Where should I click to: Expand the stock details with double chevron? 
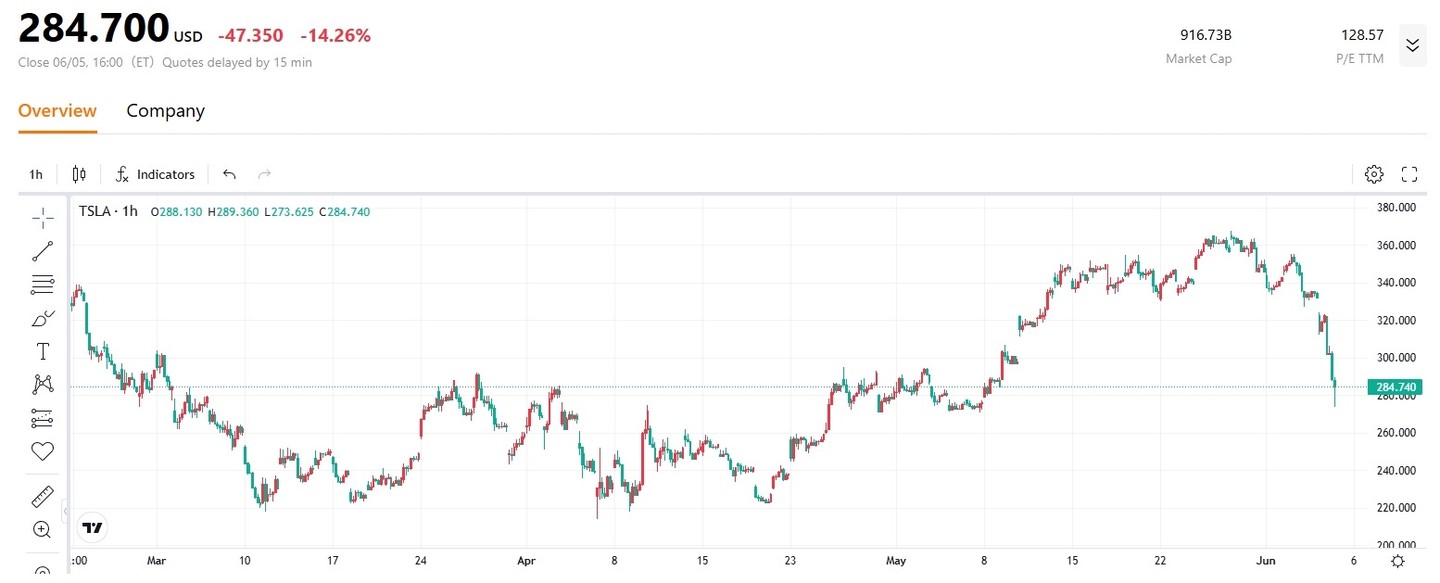(x=1412, y=45)
